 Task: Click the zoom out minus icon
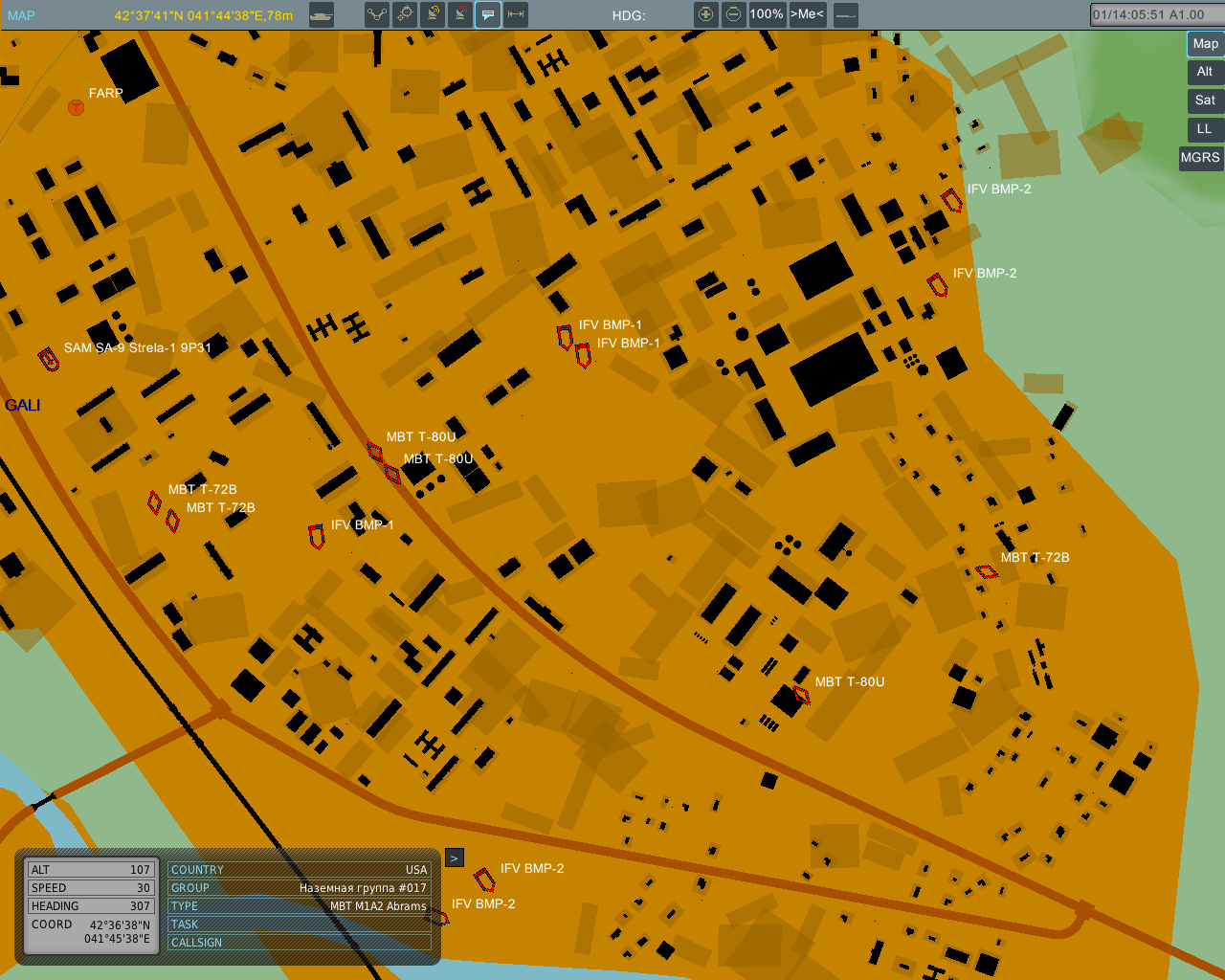point(733,14)
